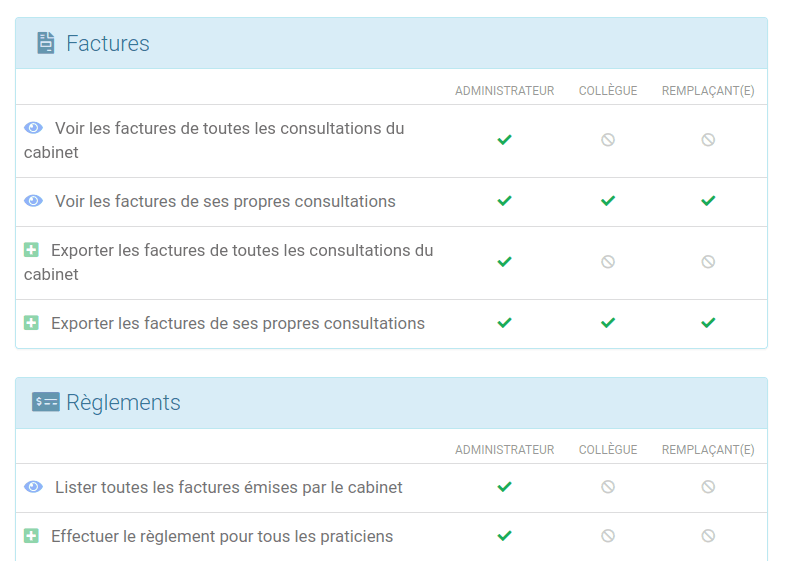785x561 pixels.
Task: Click Collègue denied icon for 'Lister toutes les factures émises'
Action: pyautogui.click(x=608, y=486)
